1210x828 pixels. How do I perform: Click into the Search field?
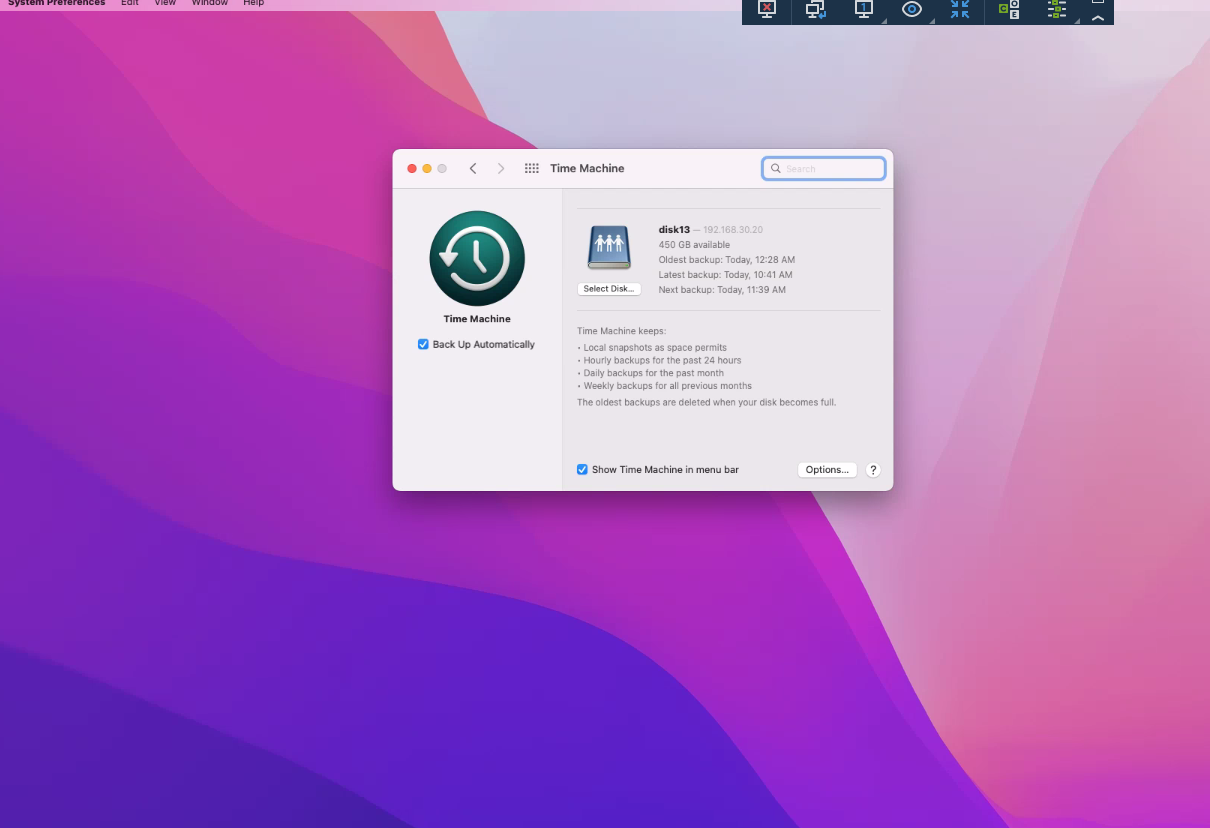tap(824, 169)
